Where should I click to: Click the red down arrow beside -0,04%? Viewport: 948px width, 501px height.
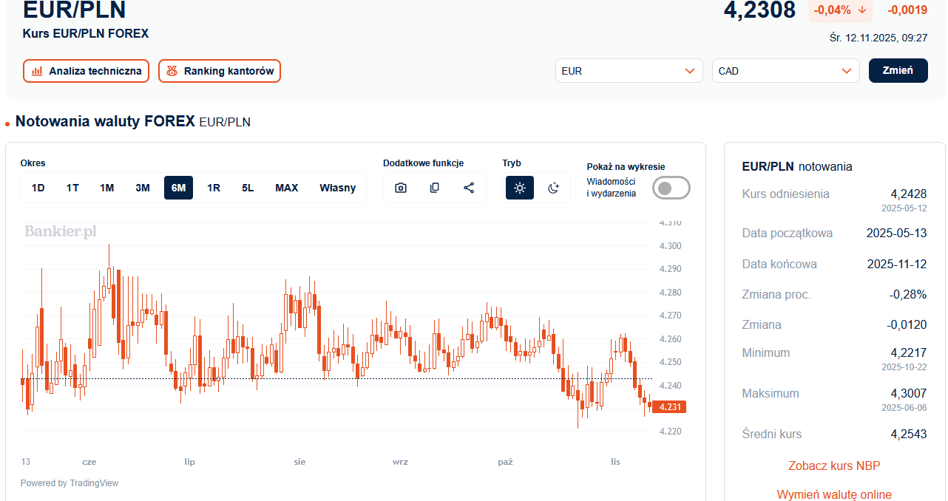[x=862, y=10]
